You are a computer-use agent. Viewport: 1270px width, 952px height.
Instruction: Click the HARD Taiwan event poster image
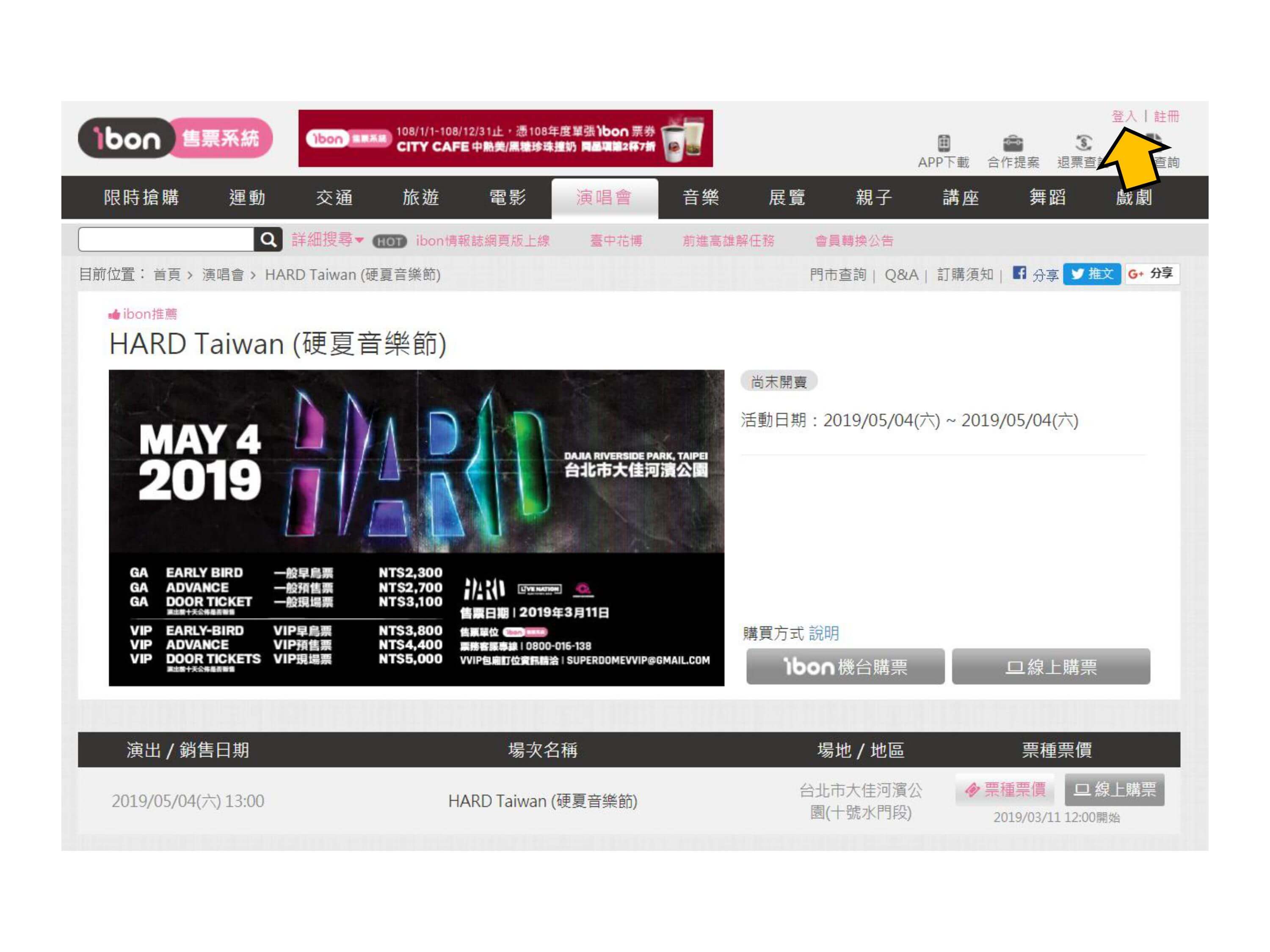416,527
